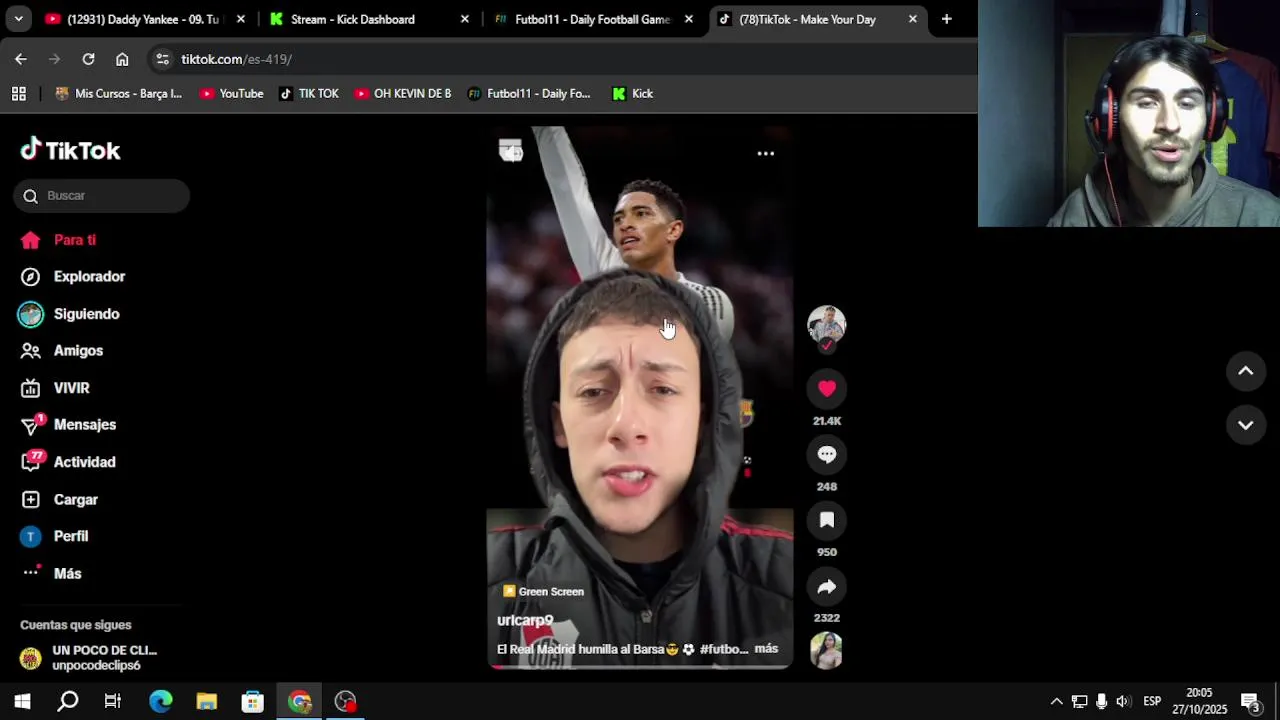Open OH KEVIN DE B bookmark

point(402,94)
